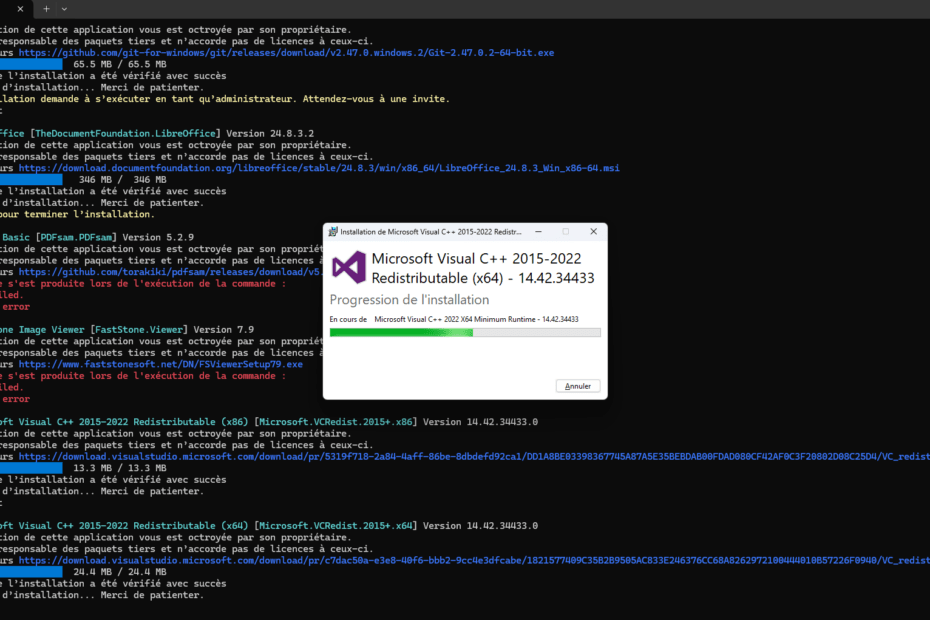Click the installer icon in dialog title bar
Viewport: 930px width, 620px height.
[x=333, y=231]
